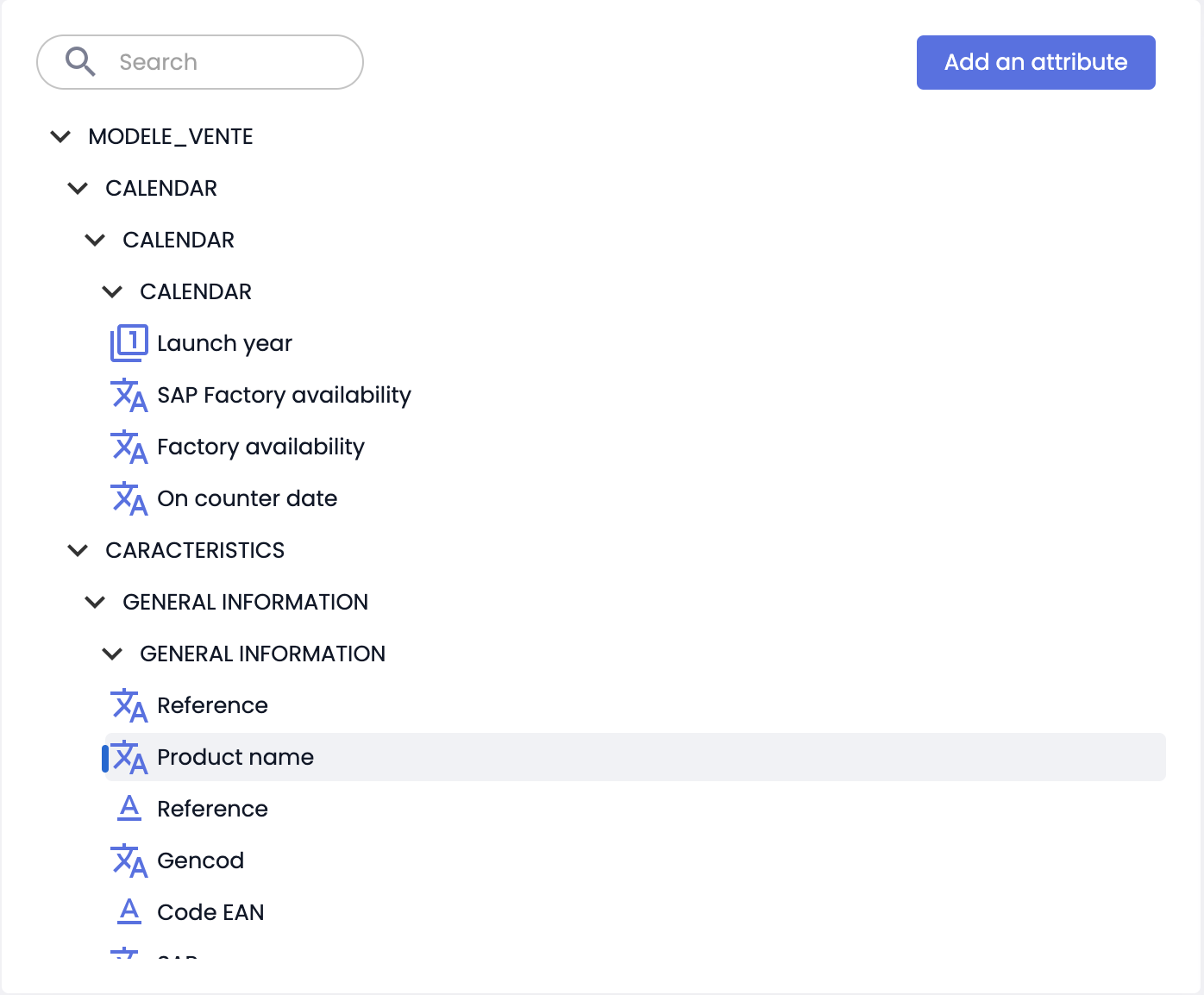Type in the Search field
Image resolution: width=1204 pixels, height=995 pixels.
click(x=224, y=62)
